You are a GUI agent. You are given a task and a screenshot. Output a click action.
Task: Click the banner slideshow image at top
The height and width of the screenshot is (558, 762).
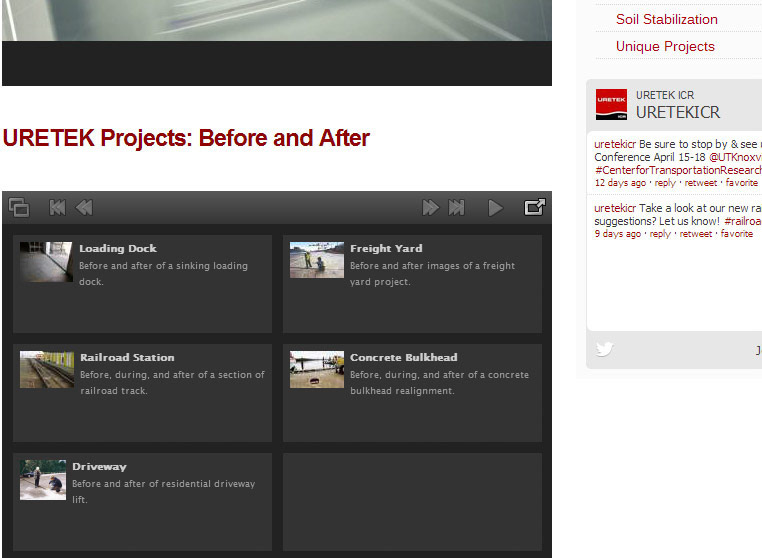pyautogui.click(x=277, y=20)
